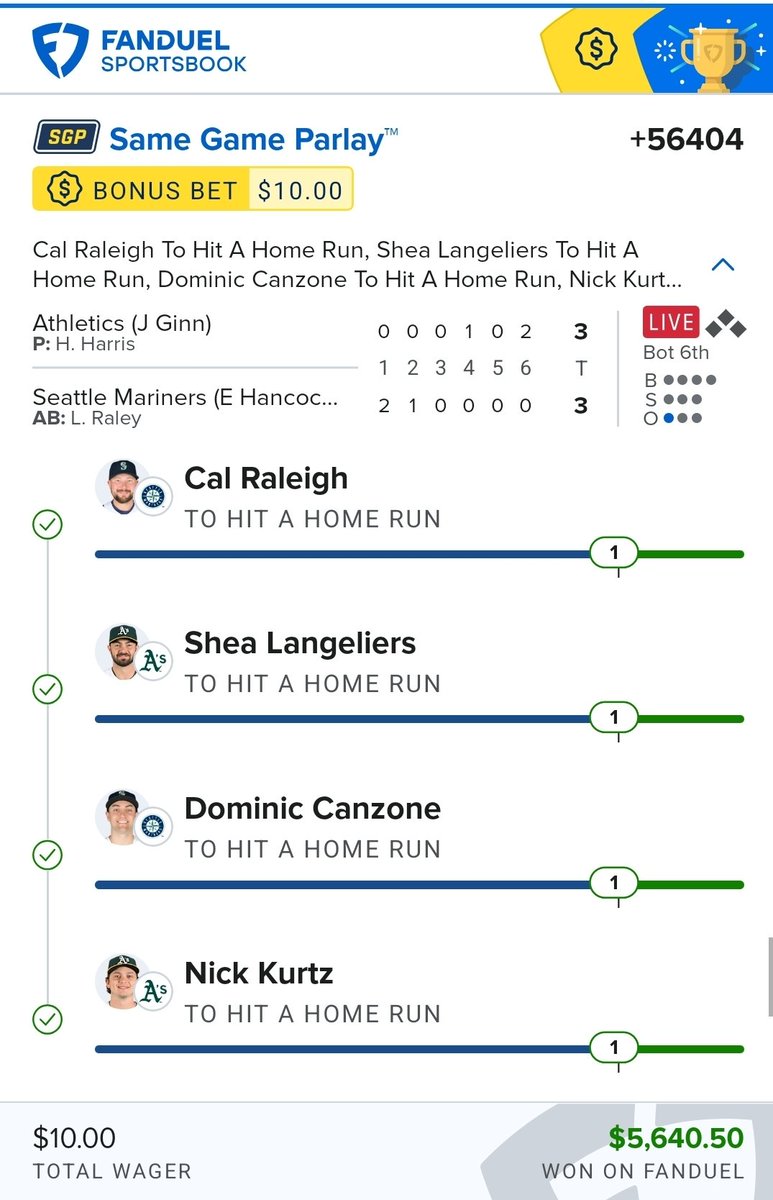This screenshot has width=773, height=1200.
Task: Click Dominic Canzone's home run progress marker
Action: [x=614, y=883]
